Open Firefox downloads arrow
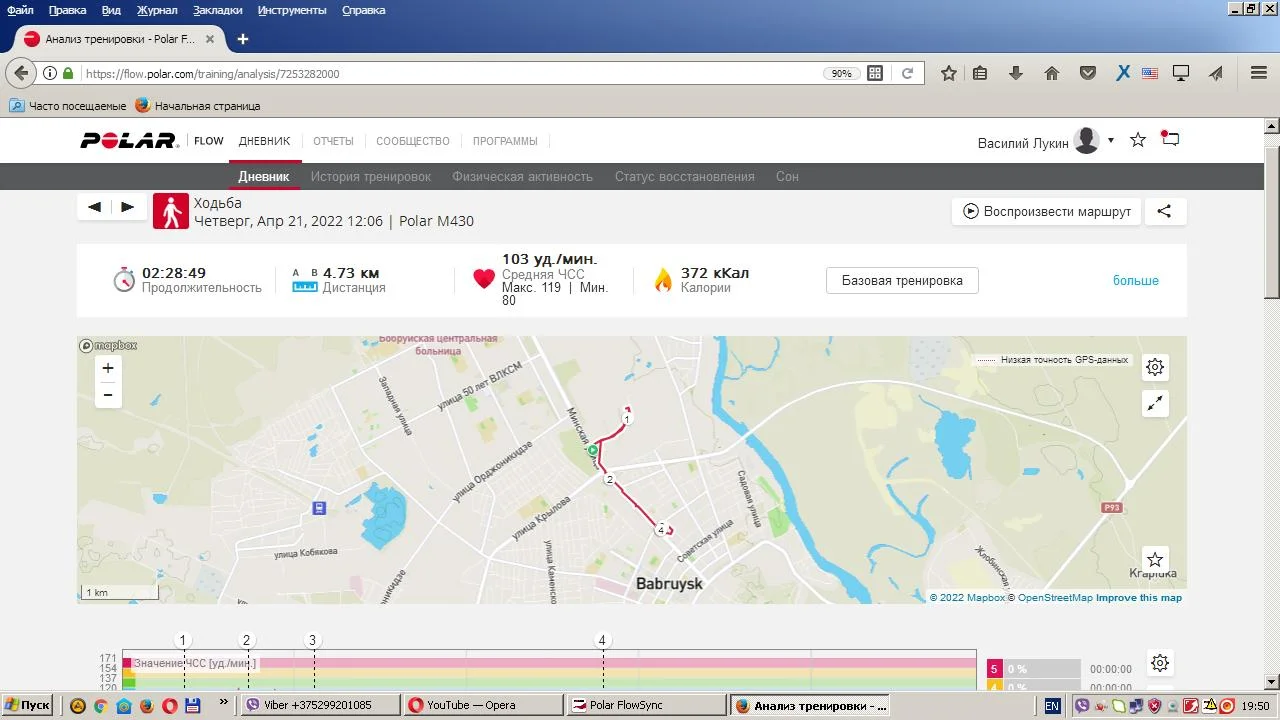The image size is (1280, 720). 1016,73
